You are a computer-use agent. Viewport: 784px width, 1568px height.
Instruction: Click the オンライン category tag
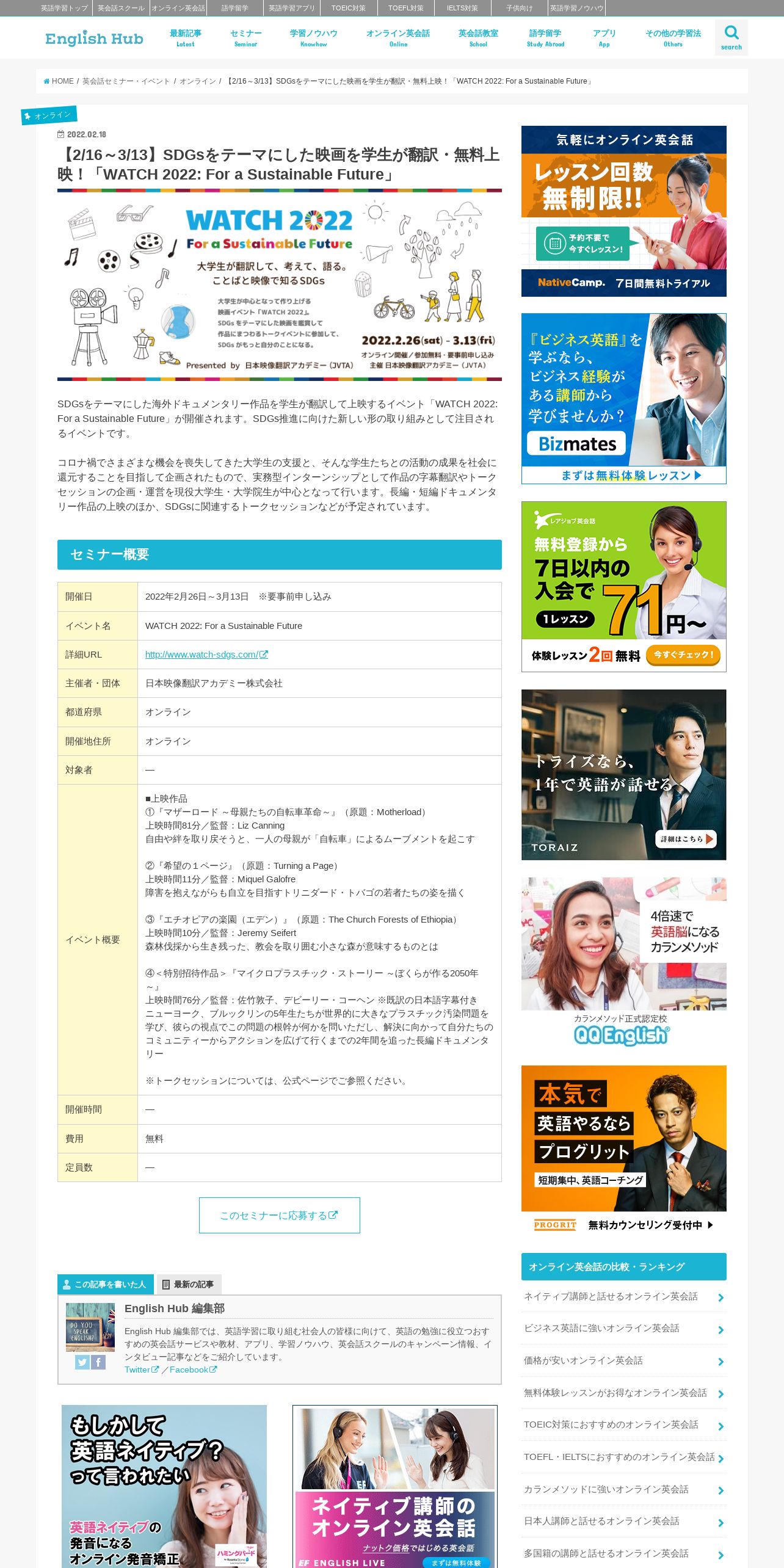49,115
